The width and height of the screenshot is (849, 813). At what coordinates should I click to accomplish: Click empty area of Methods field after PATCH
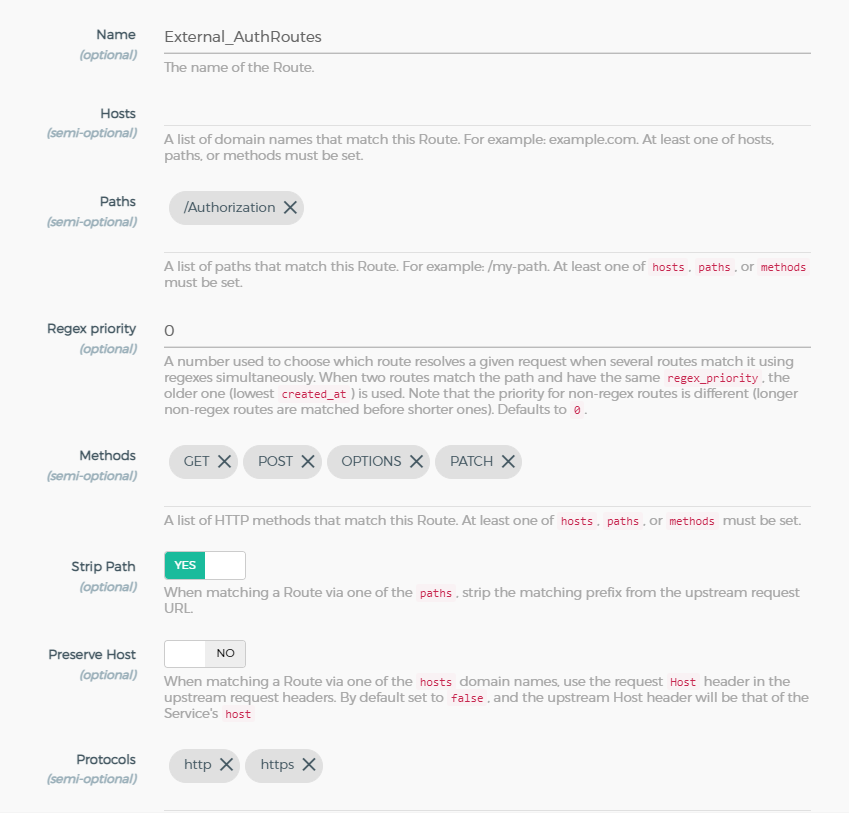[x=660, y=462]
